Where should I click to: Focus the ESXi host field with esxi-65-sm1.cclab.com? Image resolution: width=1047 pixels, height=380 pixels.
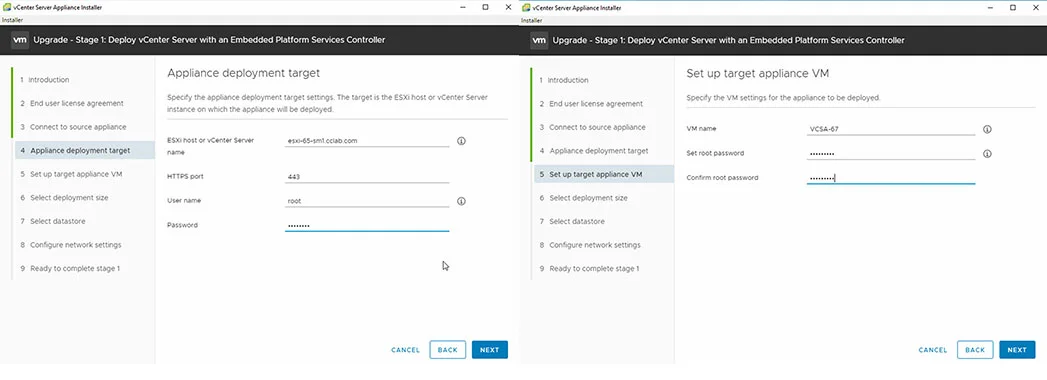tap(367, 141)
